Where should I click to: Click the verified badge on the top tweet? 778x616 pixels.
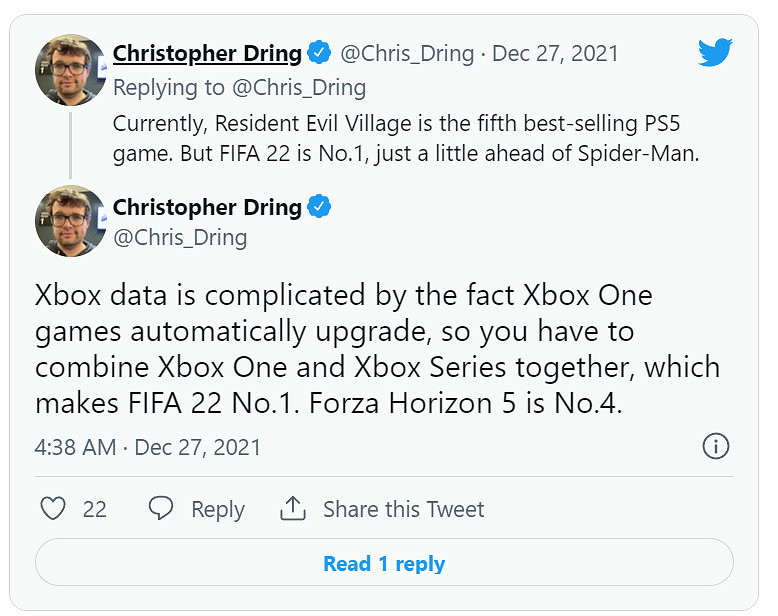[x=320, y=53]
